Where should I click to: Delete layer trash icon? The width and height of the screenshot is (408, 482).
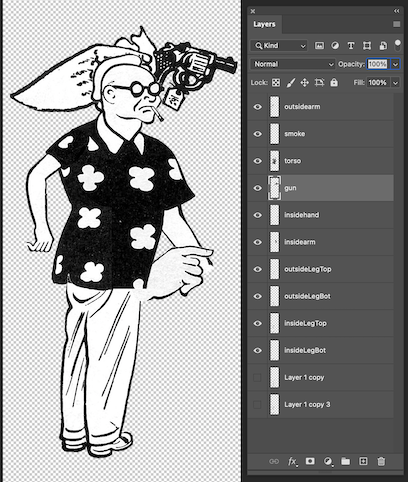click(381, 461)
